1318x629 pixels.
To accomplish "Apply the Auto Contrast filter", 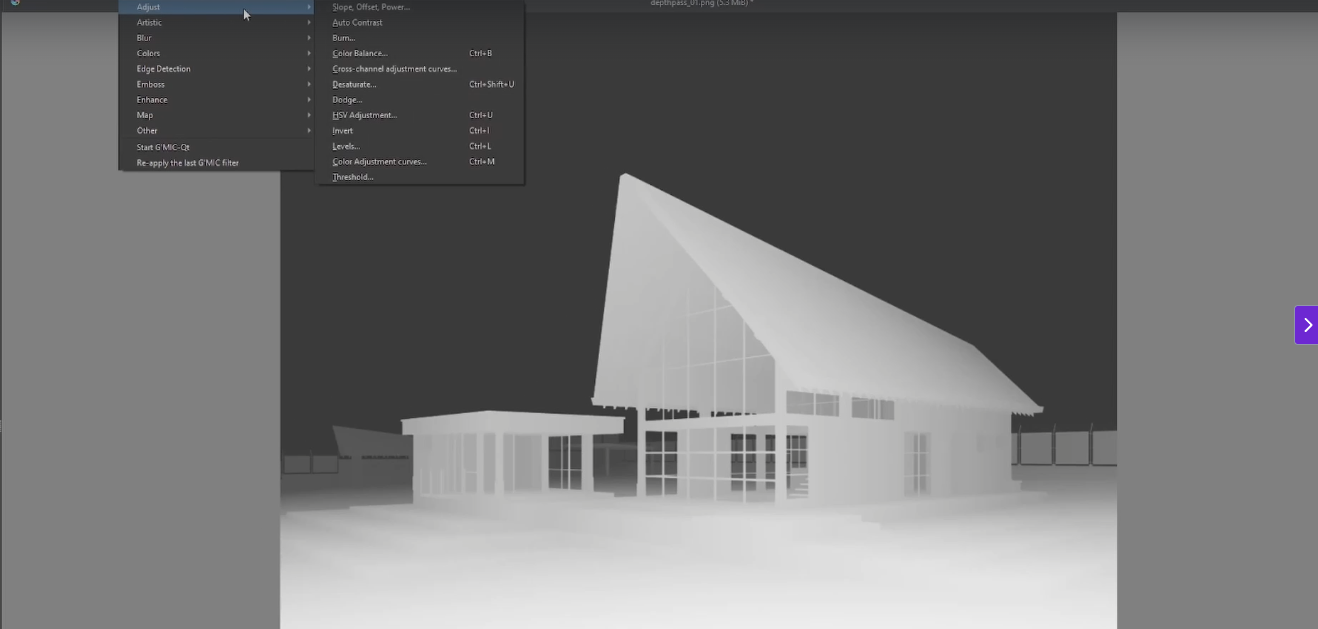I will point(357,23).
